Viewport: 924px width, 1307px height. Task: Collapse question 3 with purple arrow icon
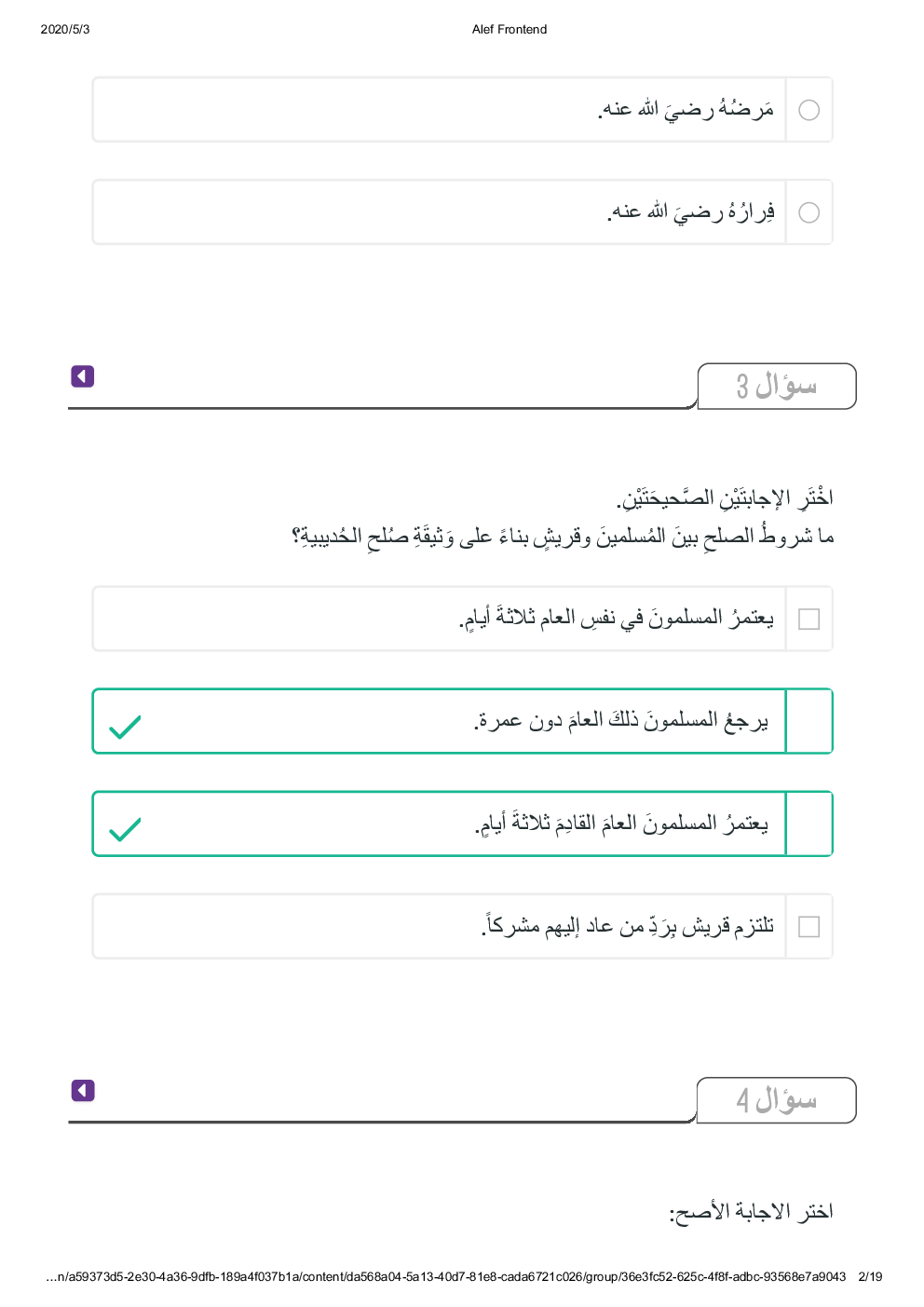click(x=83, y=376)
